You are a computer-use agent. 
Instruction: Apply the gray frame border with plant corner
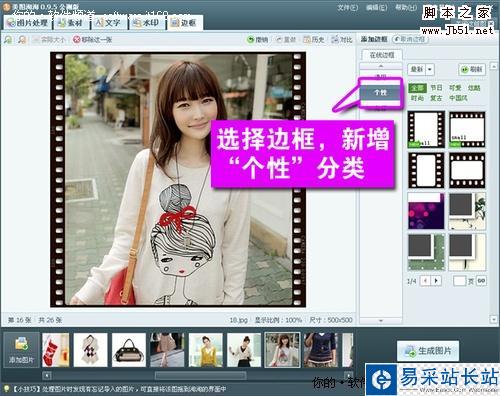coord(467,211)
